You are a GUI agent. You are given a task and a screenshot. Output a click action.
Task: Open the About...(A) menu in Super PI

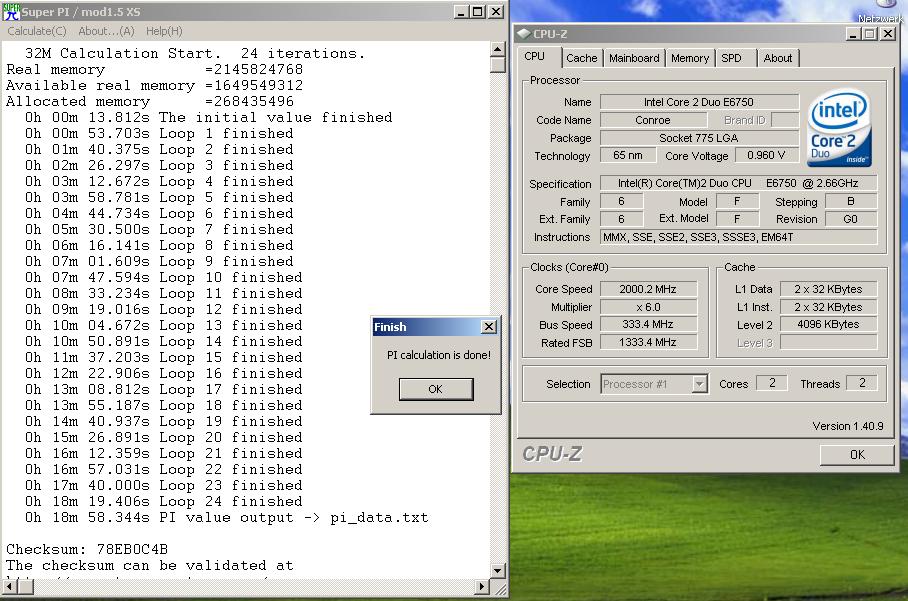106,31
